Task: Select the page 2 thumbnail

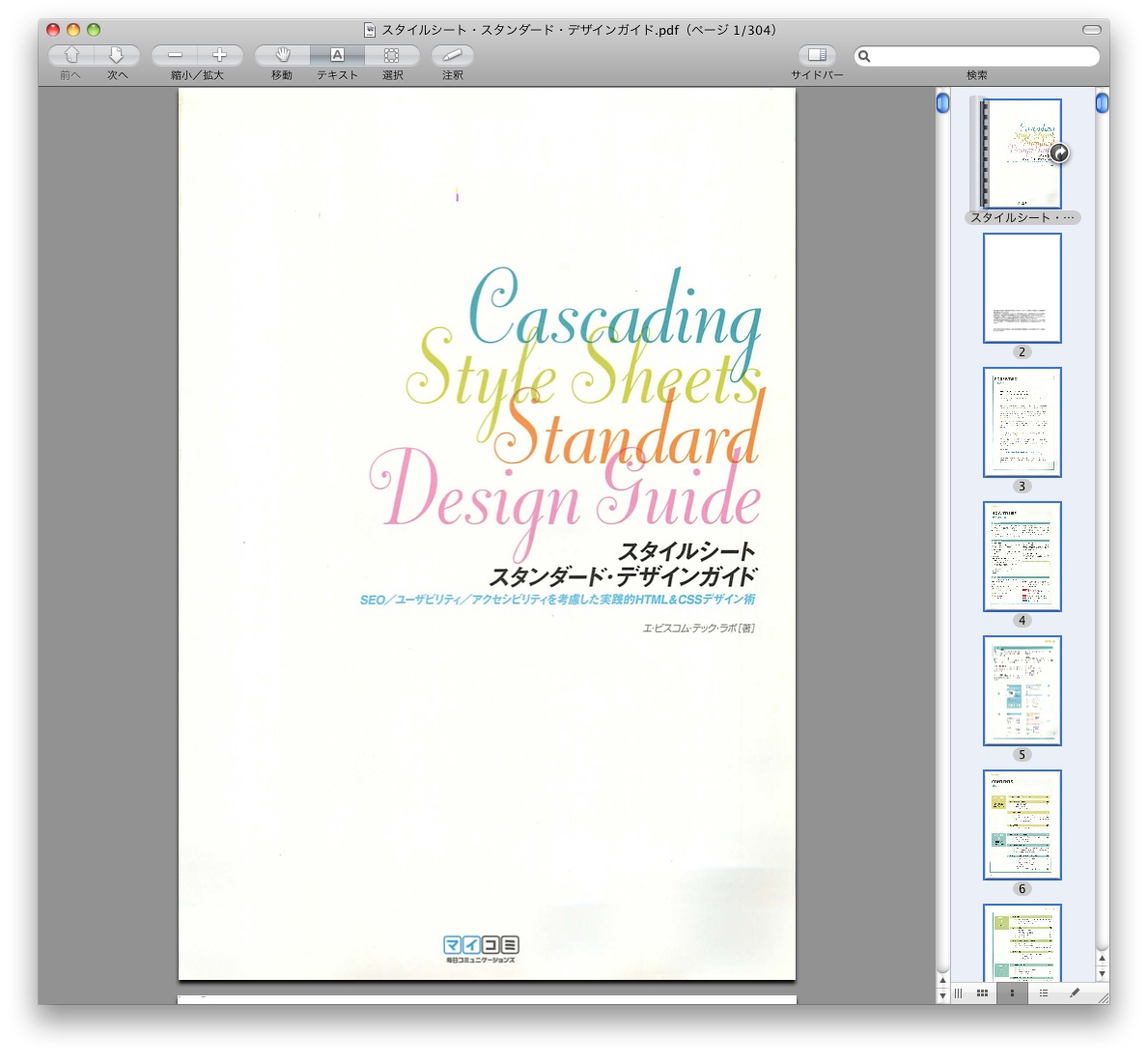Action: (x=1022, y=288)
